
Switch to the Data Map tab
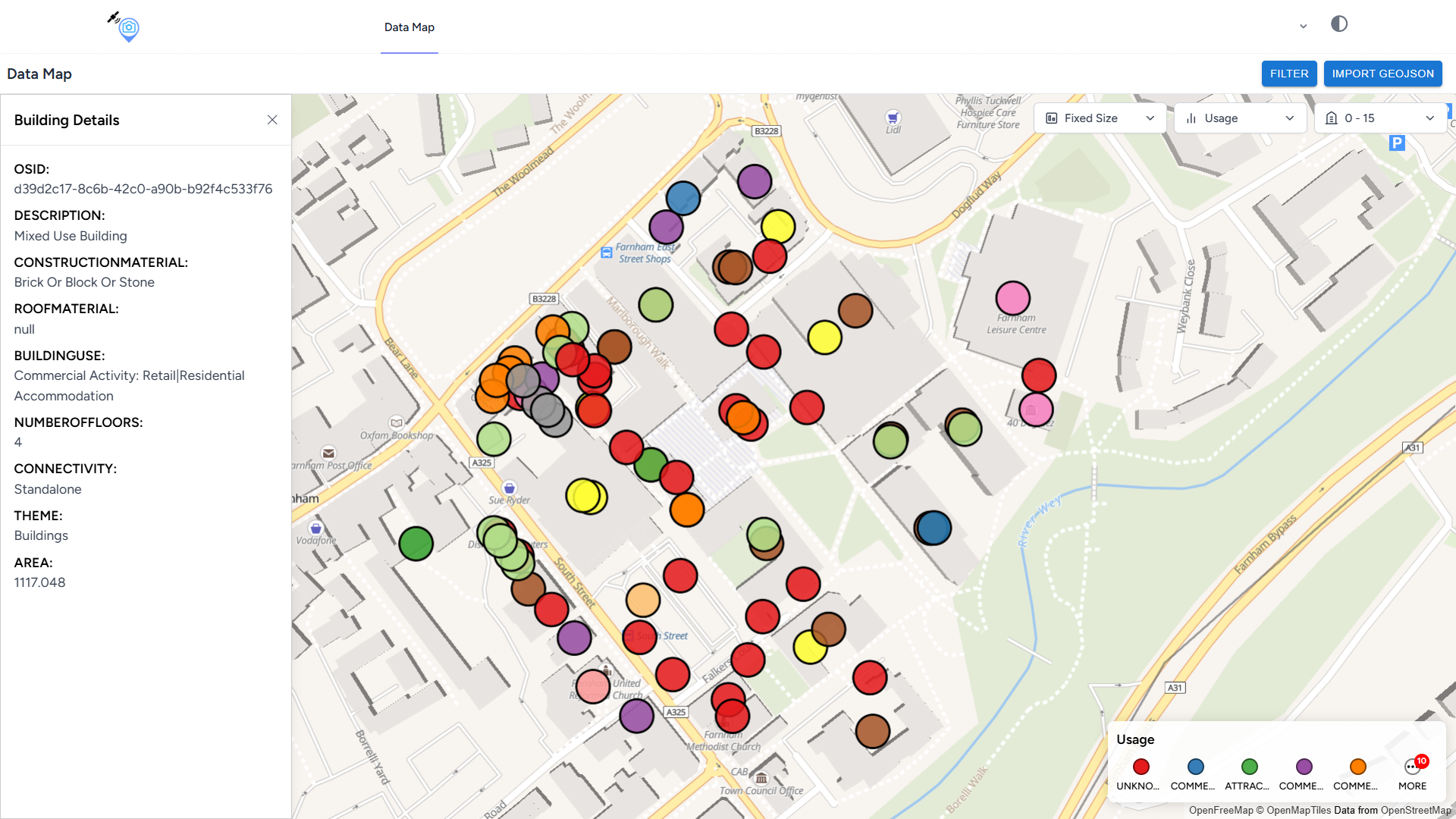(x=409, y=27)
